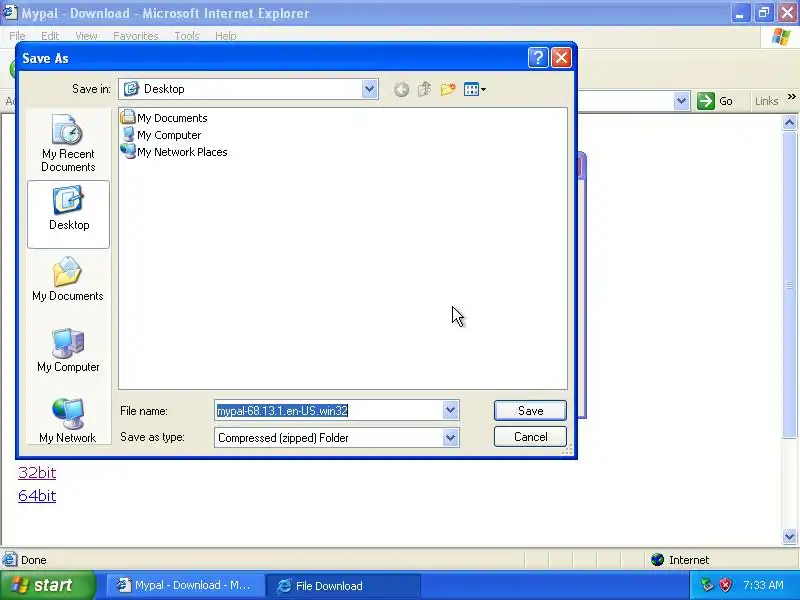The width and height of the screenshot is (800, 600).
Task: Open the View menu in Internet Explorer
Action: [86, 36]
